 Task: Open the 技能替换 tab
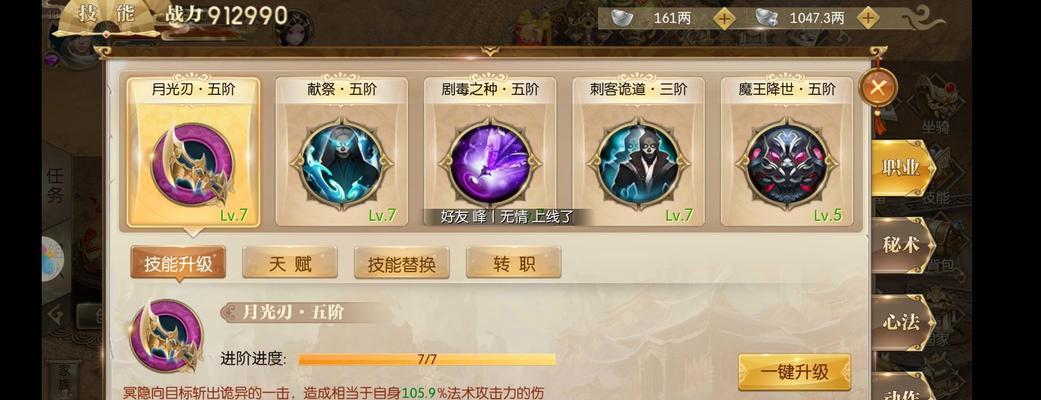click(x=402, y=264)
